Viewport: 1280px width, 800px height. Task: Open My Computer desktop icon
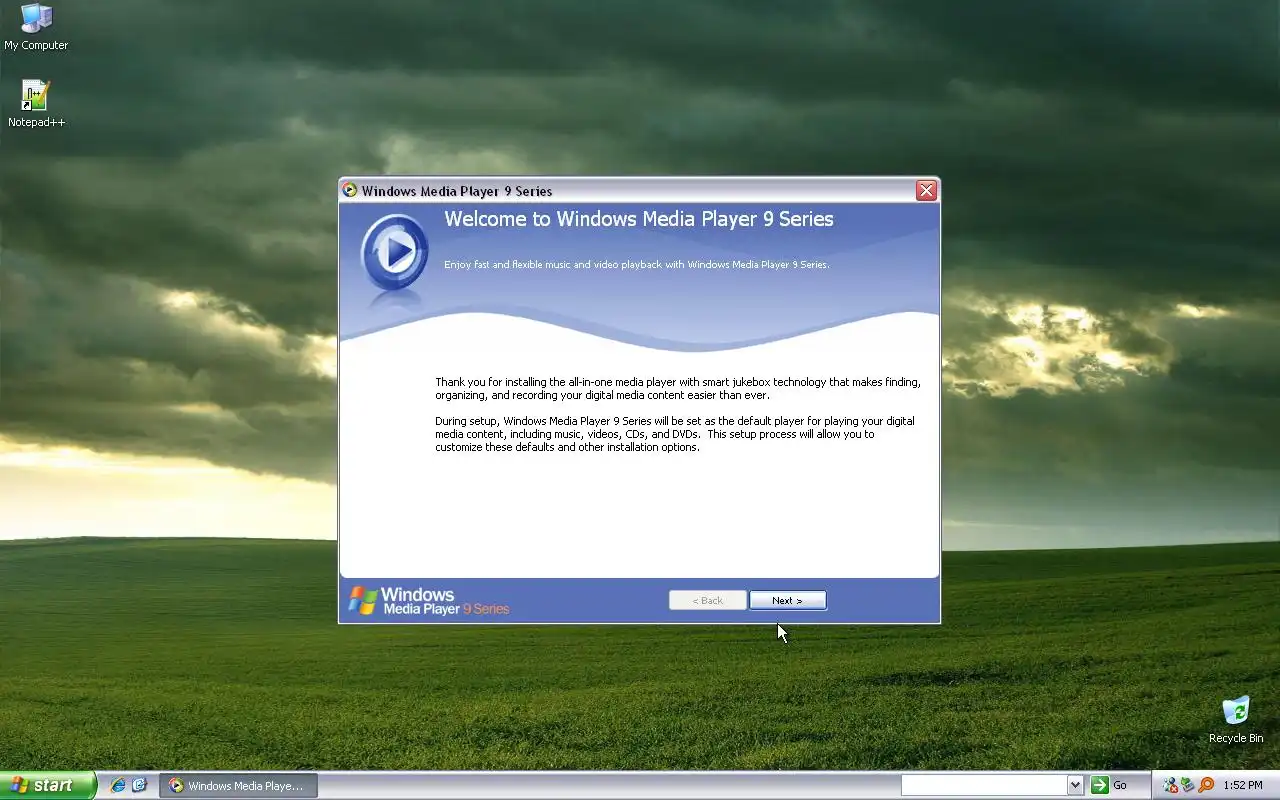point(36,27)
